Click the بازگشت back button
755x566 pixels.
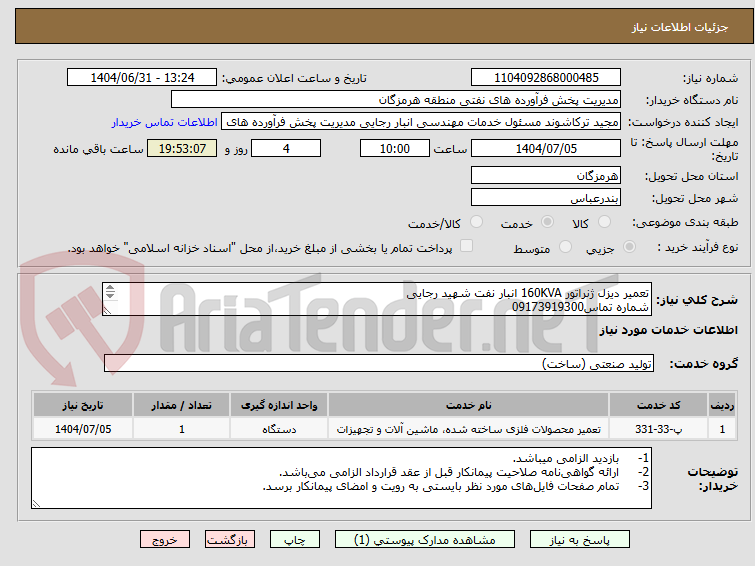[230, 540]
